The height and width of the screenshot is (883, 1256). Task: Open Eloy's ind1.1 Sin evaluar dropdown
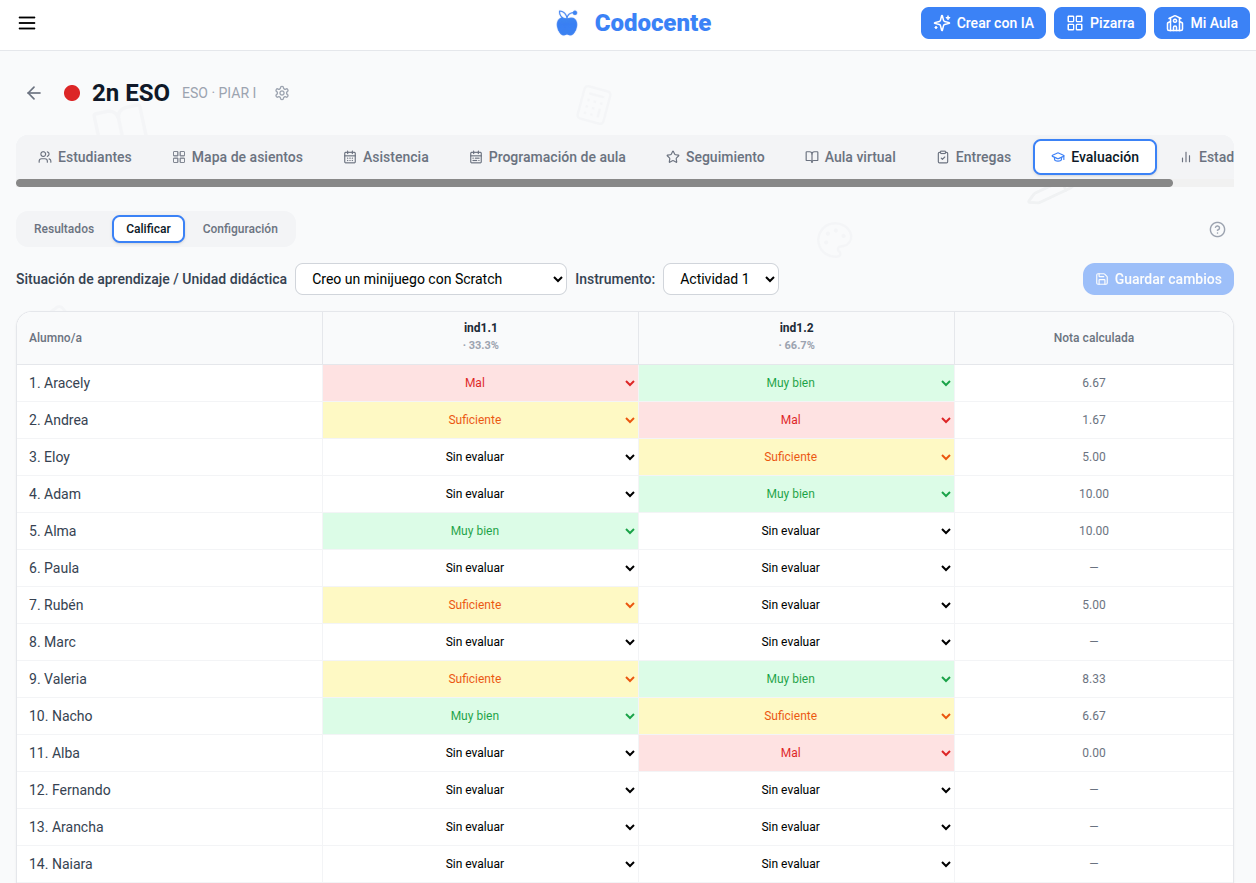pos(480,457)
